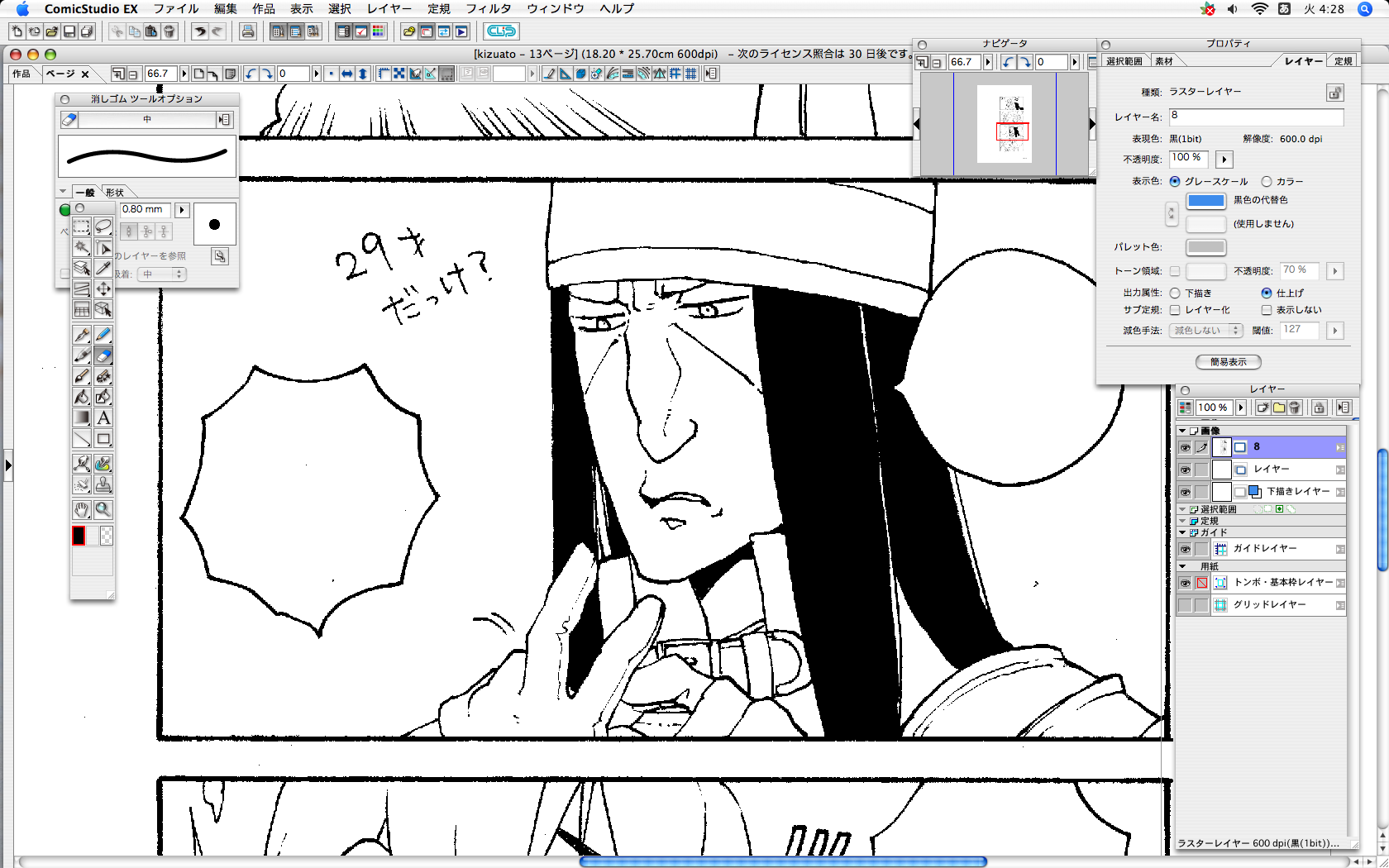Screen dimensions: 1389x868
Task: Collapse the 用紙 layer group
Action: (x=1182, y=566)
